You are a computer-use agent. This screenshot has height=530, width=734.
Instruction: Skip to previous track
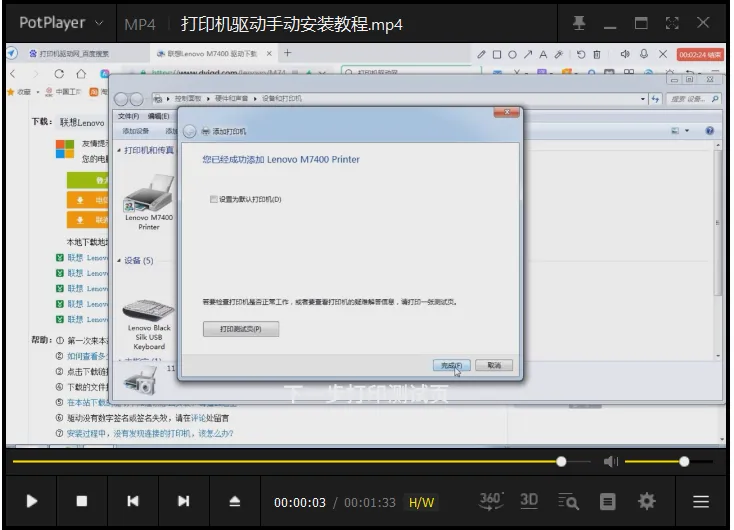[x=133, y=501]
